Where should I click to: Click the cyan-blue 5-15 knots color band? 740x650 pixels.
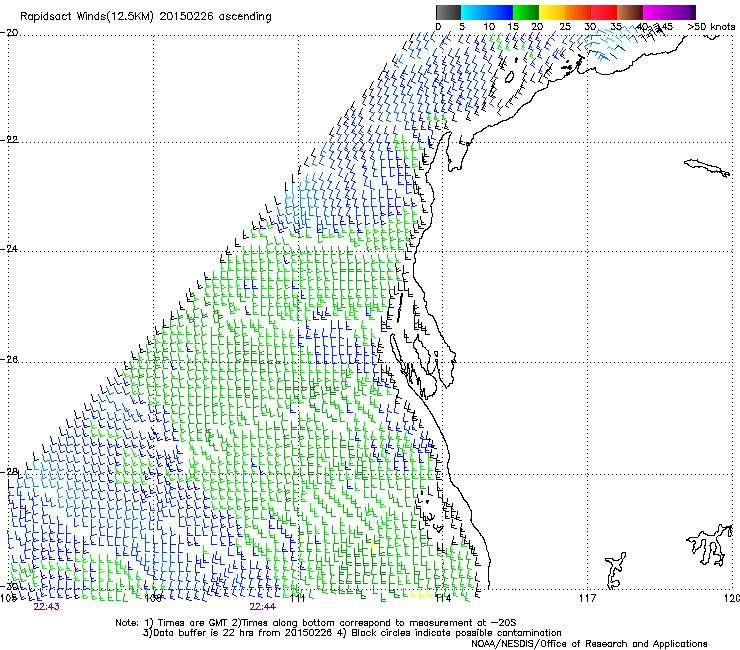(x=487, y=12)
